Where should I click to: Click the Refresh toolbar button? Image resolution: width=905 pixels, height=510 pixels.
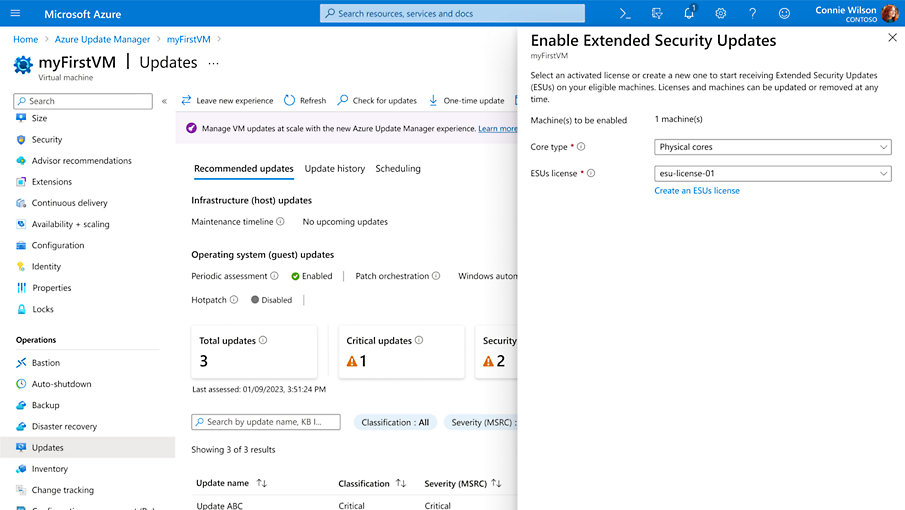[x=305, y=101]
